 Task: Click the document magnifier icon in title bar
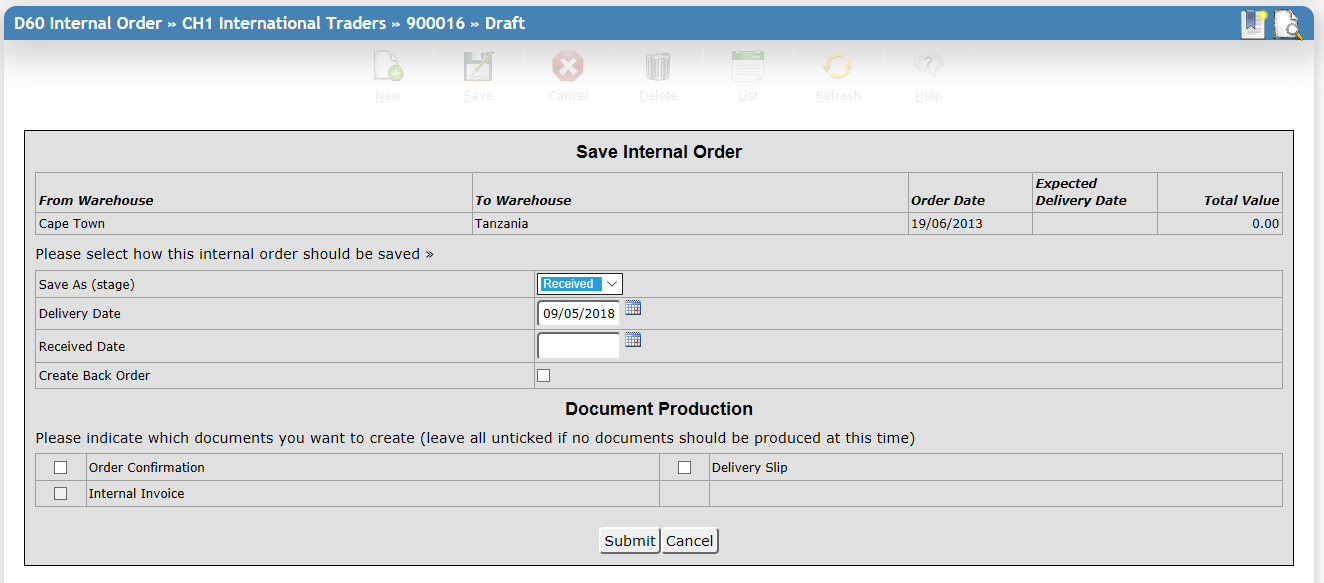click(1288, 24)
